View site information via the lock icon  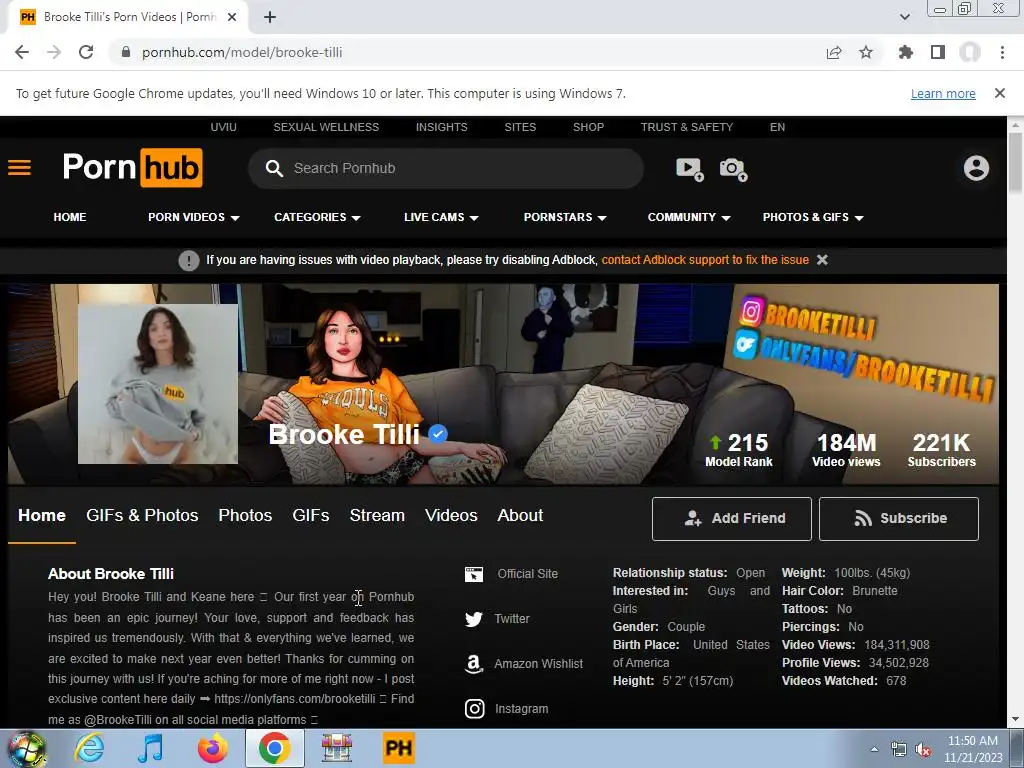[126, 52]
